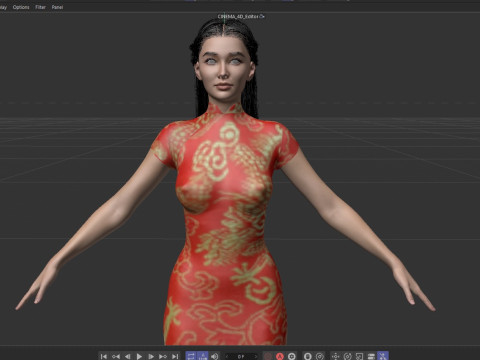480x360 pixels.
Task: Toggle point level animation recording
Action: point(383,356)
